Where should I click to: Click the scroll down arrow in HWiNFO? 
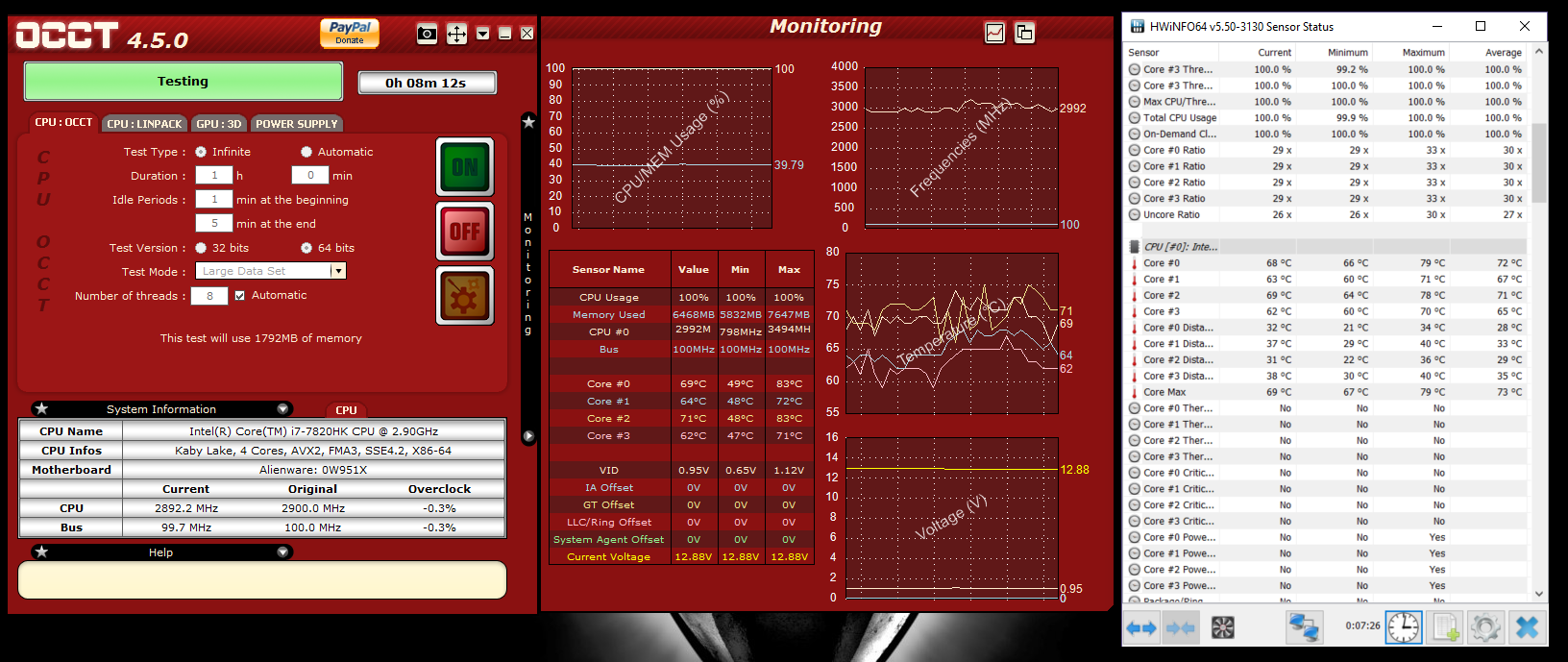click(x=1539, y=594)
